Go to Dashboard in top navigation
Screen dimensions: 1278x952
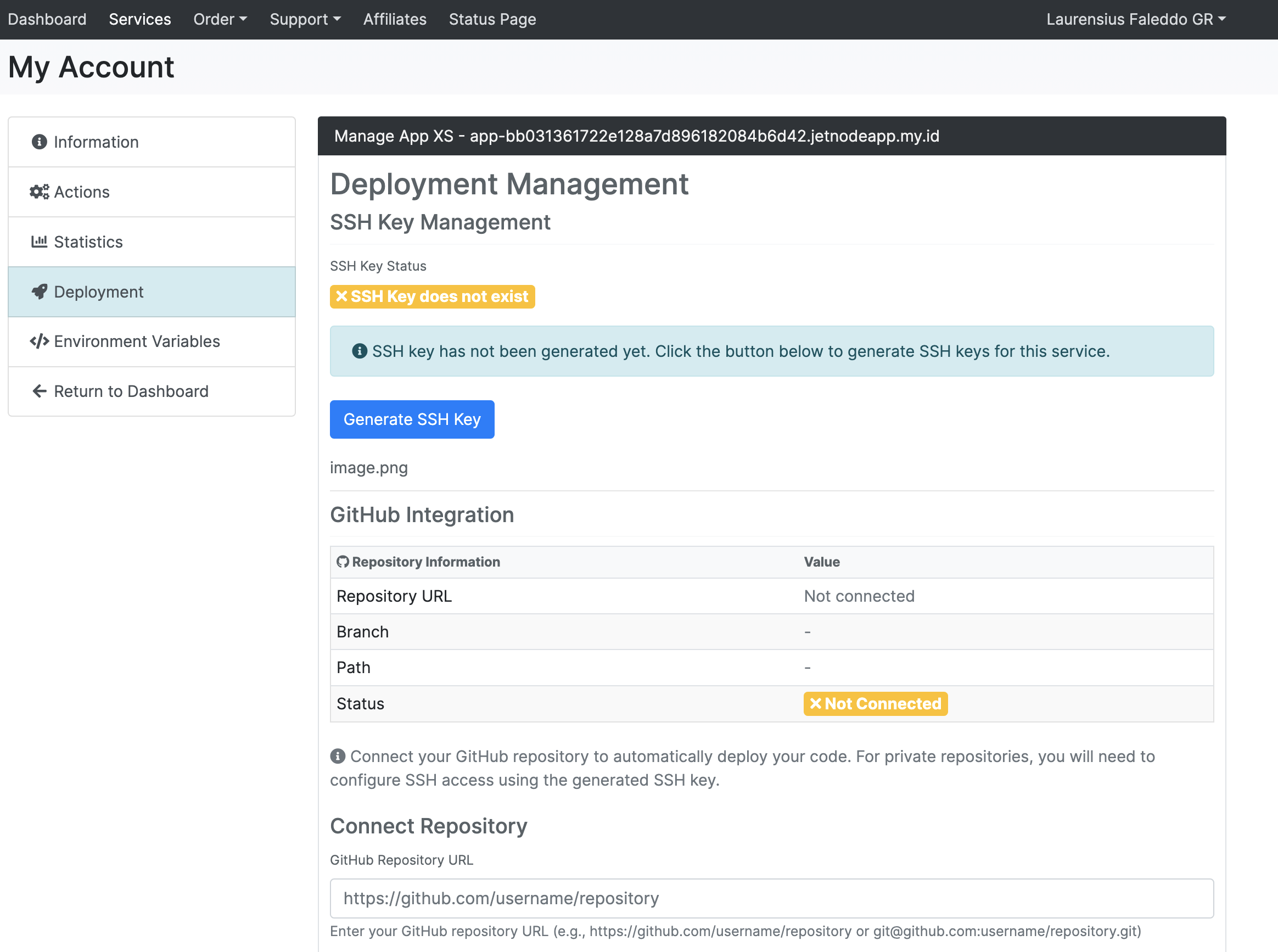click(x=47, y=20)
